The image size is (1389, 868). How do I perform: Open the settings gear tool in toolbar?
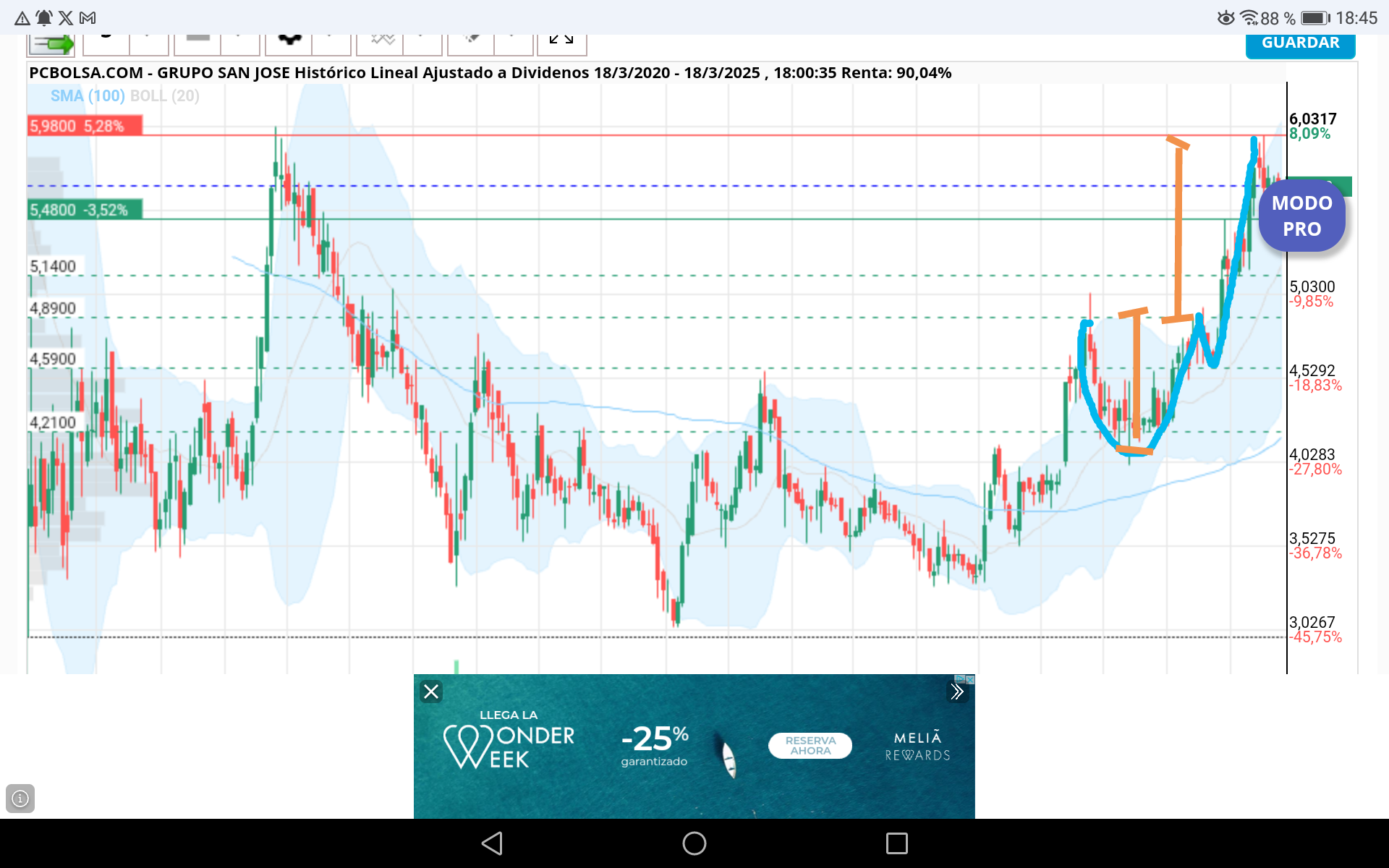coord(289,43)
